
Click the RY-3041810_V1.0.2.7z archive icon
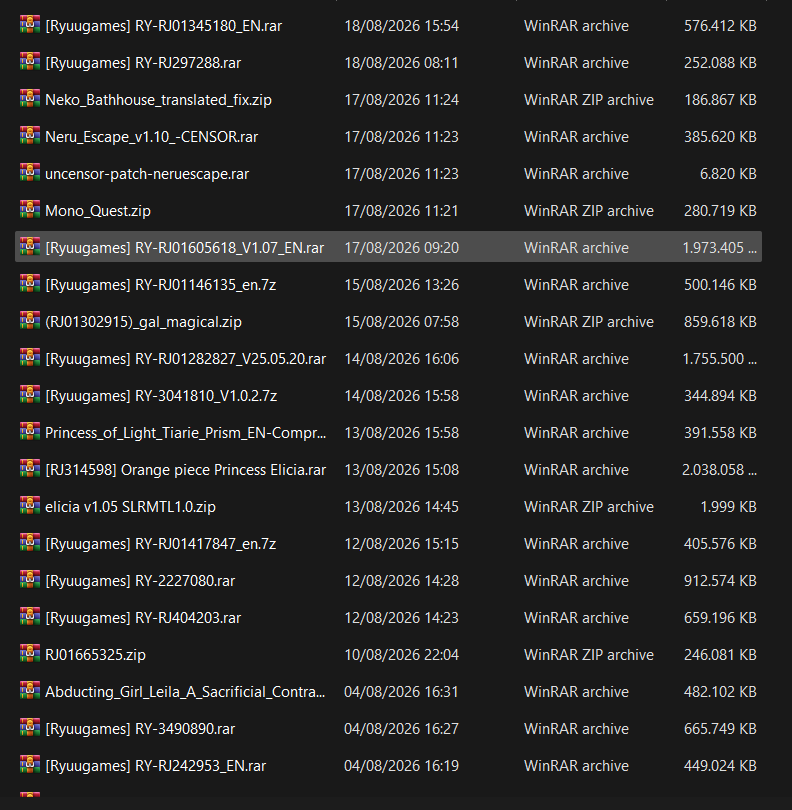click(x=30, y=395)
